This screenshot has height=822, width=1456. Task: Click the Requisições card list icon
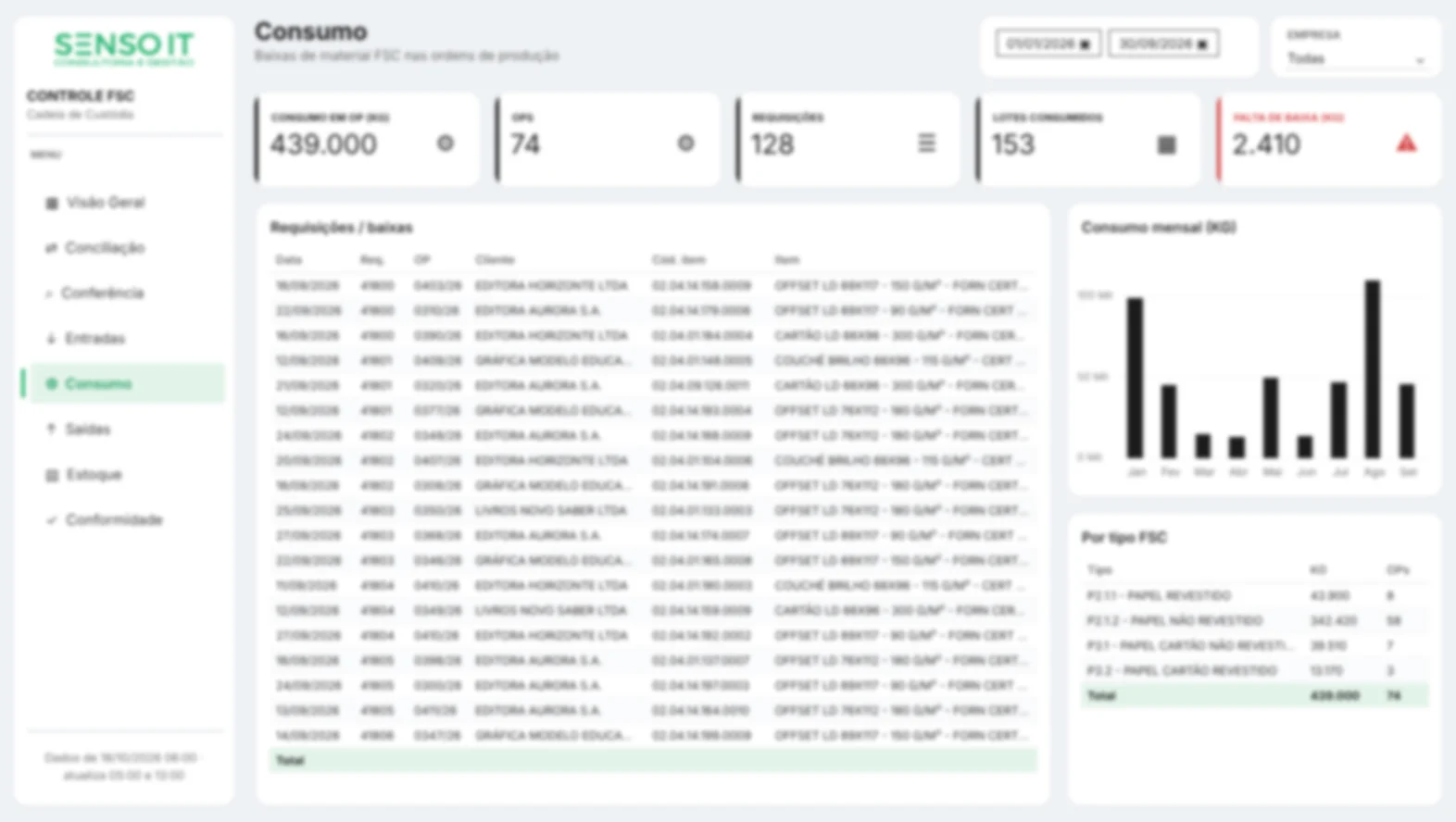(x=926, y=143)
